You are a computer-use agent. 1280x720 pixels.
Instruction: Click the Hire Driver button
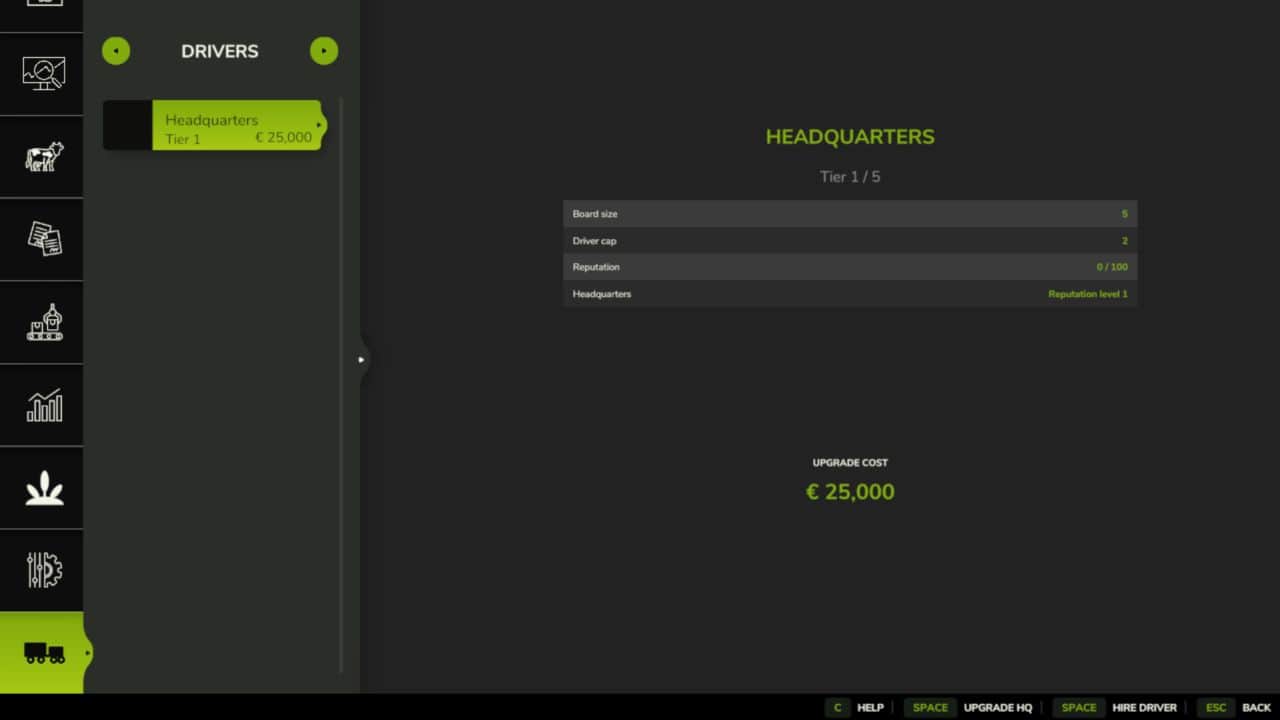(1116, 707)
